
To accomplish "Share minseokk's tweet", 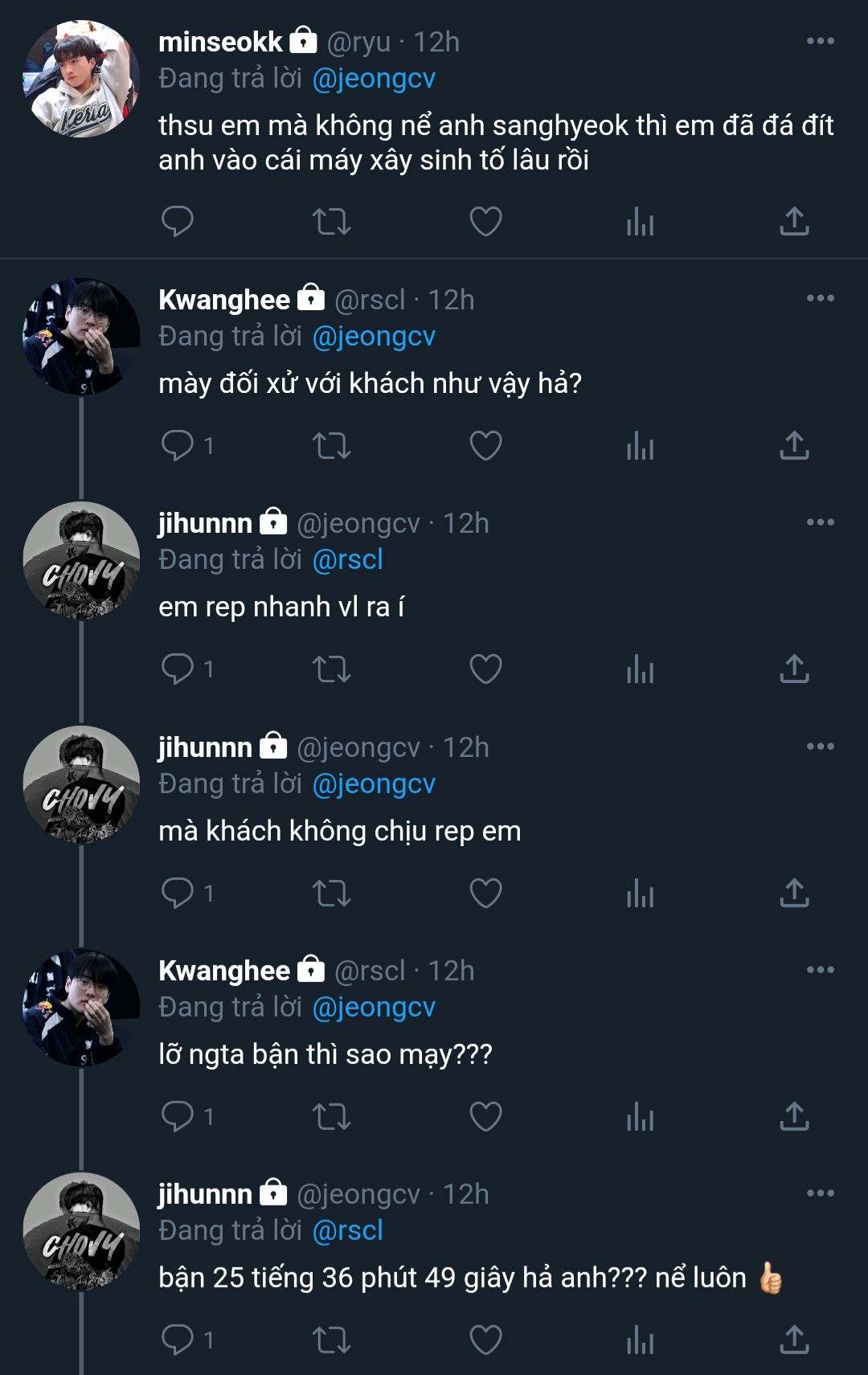I will (x=794, y=221).
